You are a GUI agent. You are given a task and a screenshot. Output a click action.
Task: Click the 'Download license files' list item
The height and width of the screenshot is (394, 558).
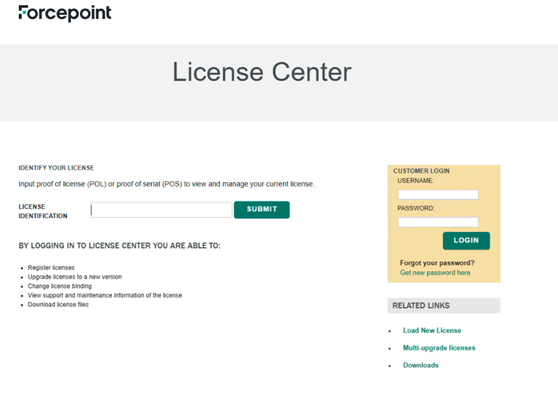point(58,305)
